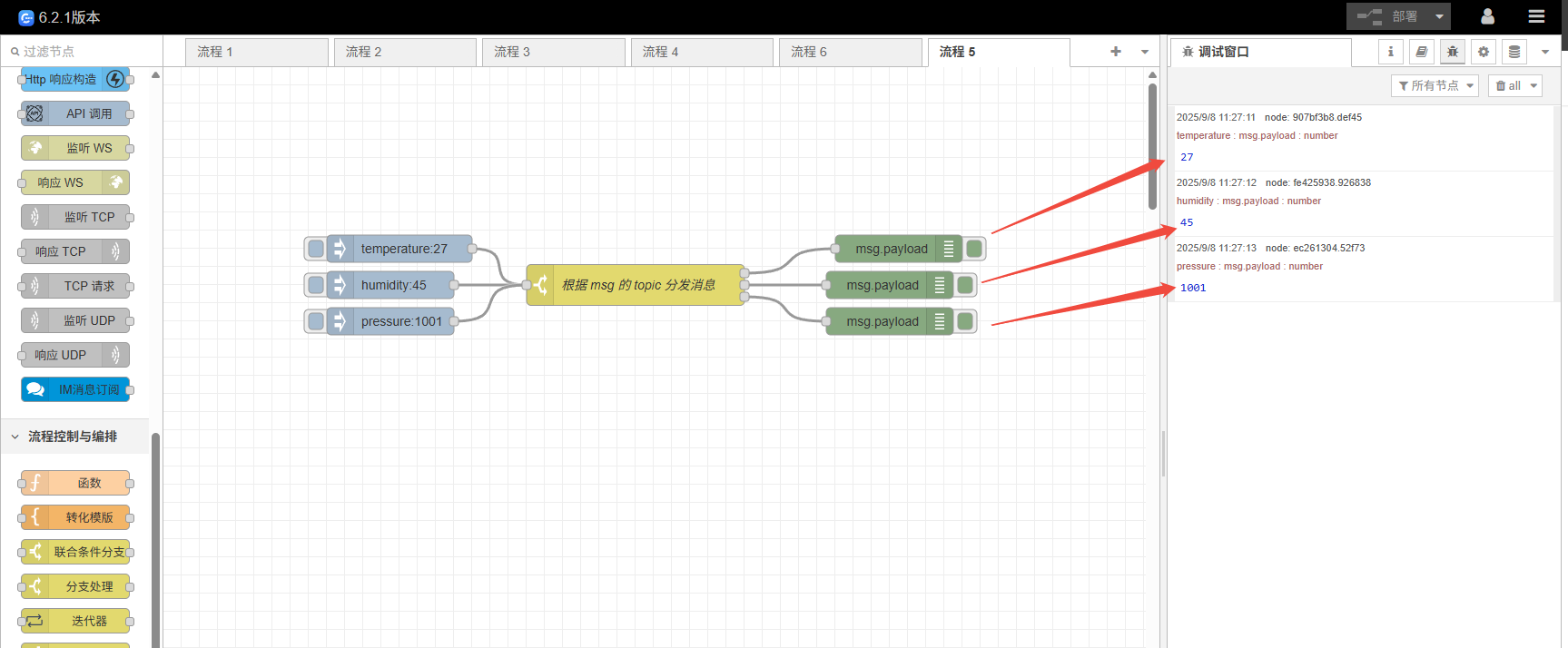Viewport: 1568px width, 648px height.
Task: Click the 过滤节点 search field
Action: (x=86, y=52)
